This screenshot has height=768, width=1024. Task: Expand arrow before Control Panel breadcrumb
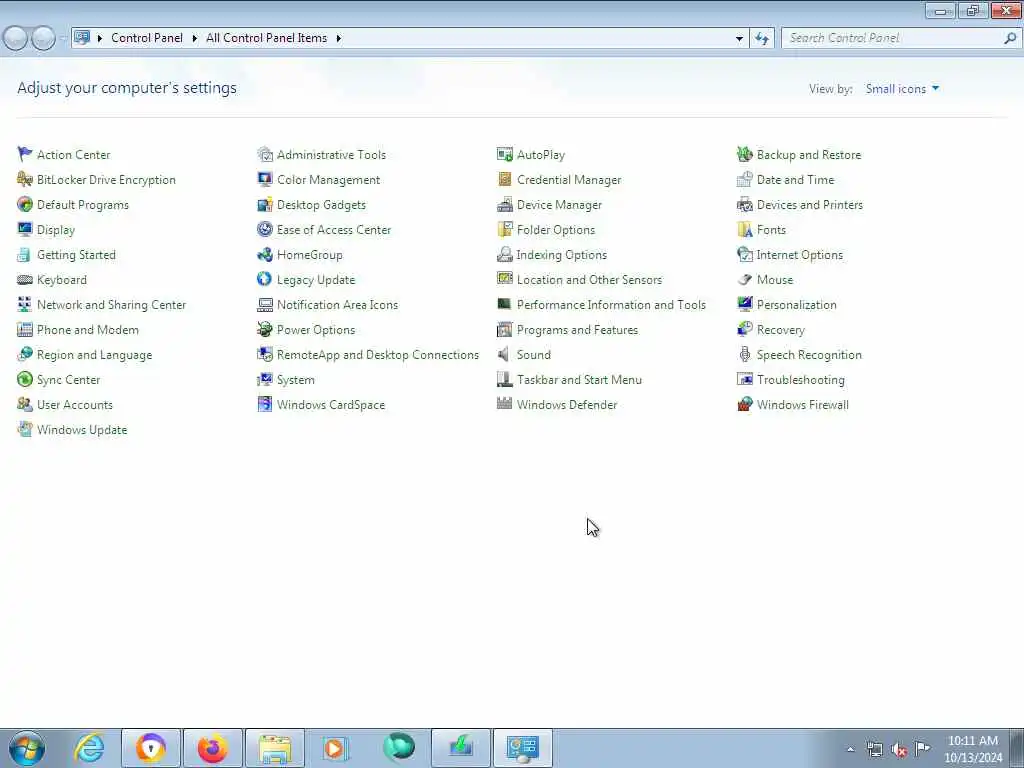tap(99, 38)
